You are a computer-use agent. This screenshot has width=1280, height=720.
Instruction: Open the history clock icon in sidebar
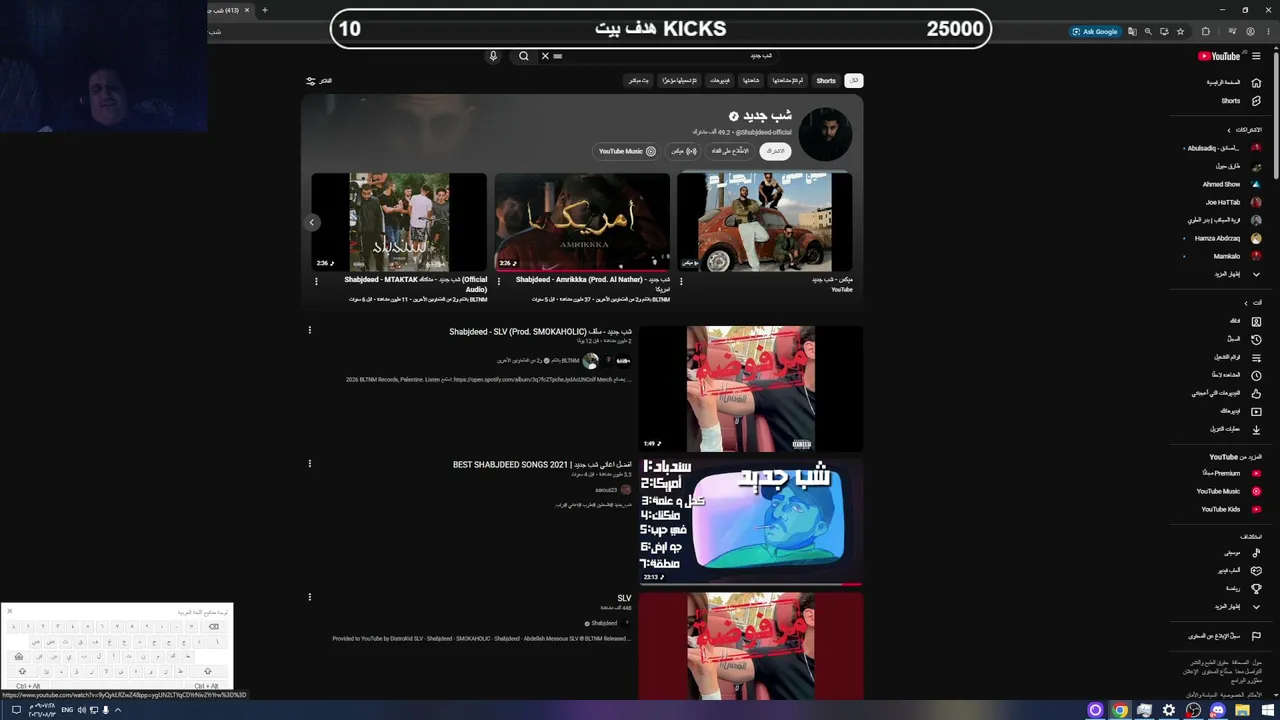1257,339
